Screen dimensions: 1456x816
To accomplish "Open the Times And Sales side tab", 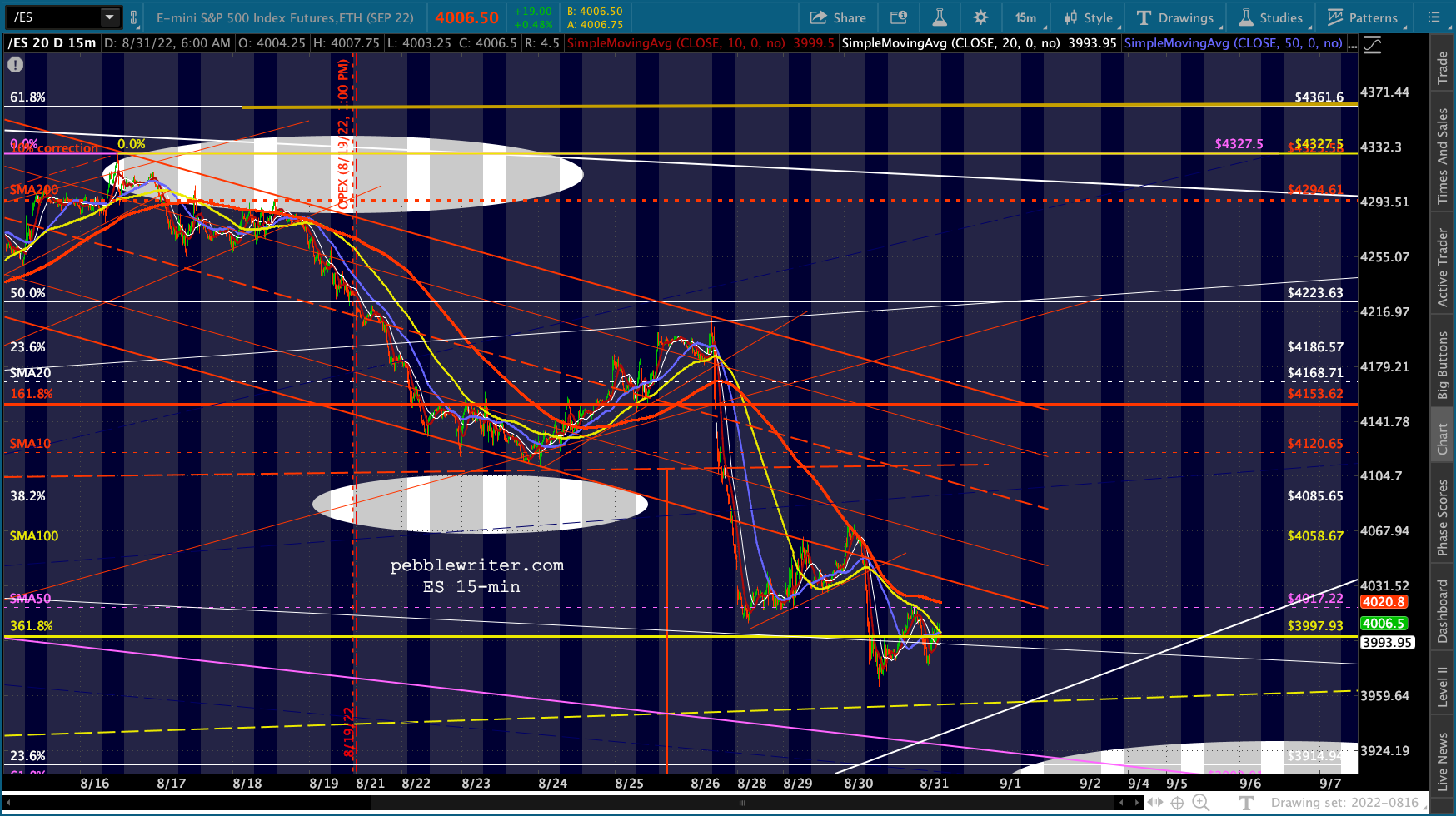I will 1443,156.
